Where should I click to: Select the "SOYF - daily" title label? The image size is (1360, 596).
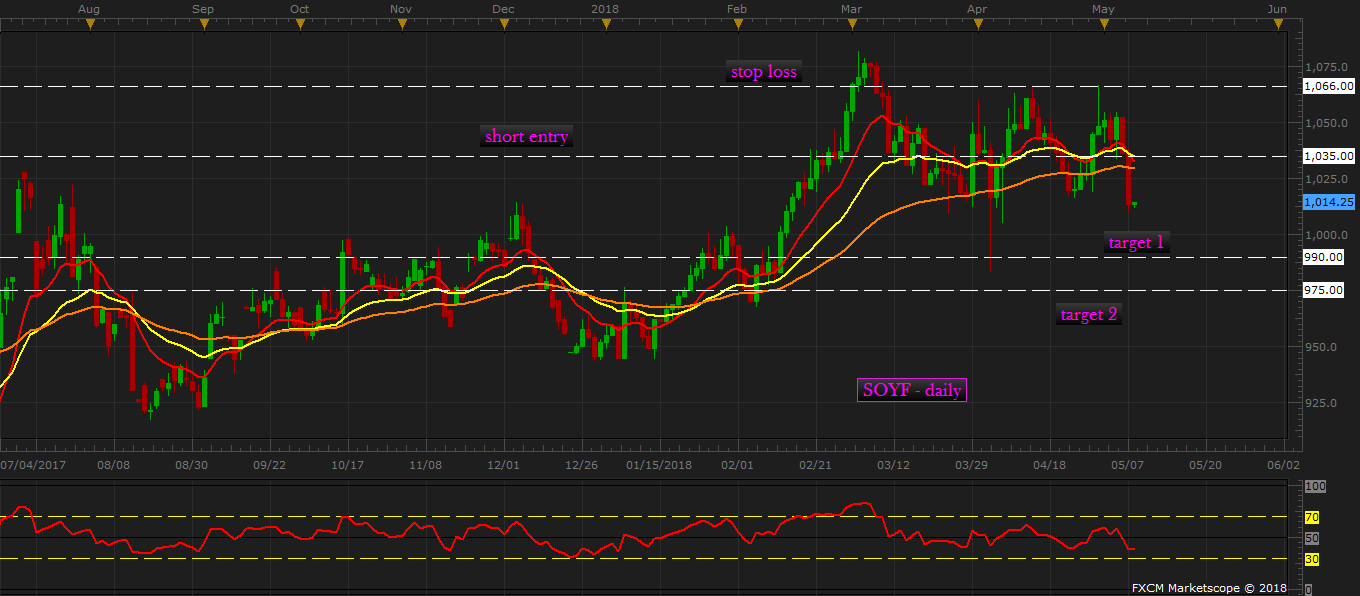click(x=912, y=390)
